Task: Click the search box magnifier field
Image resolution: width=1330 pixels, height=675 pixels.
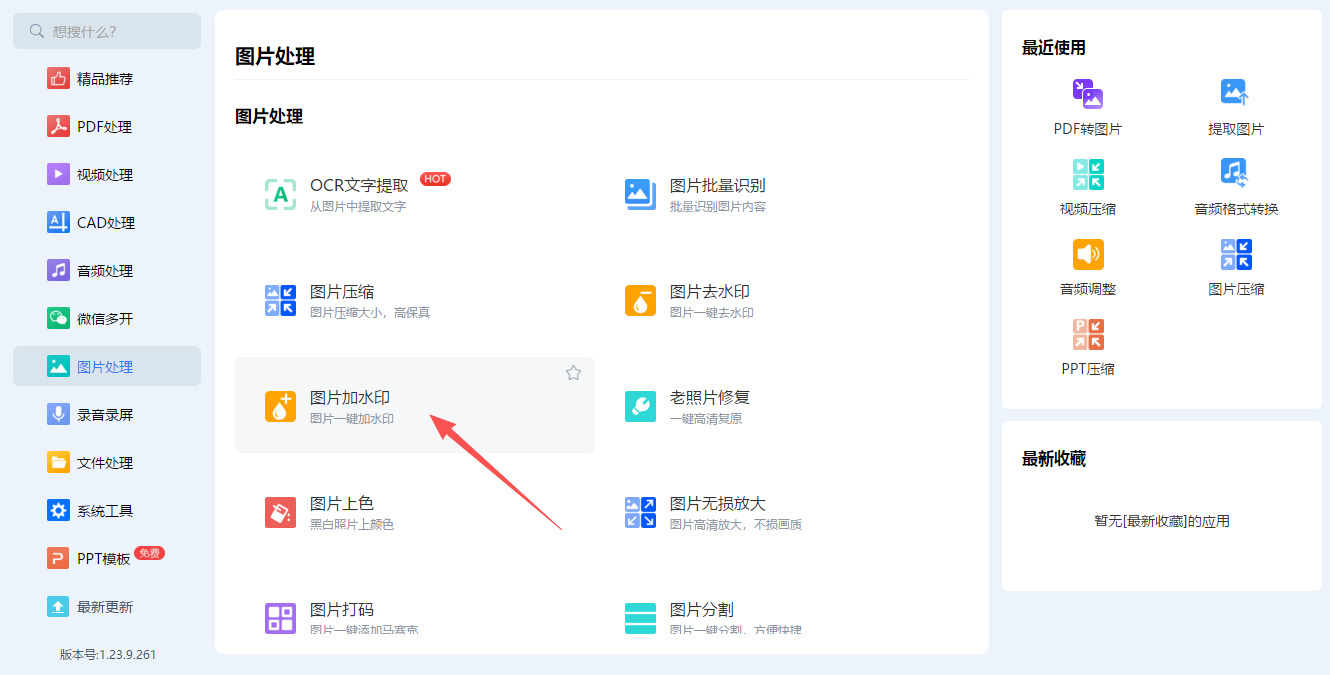Action: coord(107,31)
